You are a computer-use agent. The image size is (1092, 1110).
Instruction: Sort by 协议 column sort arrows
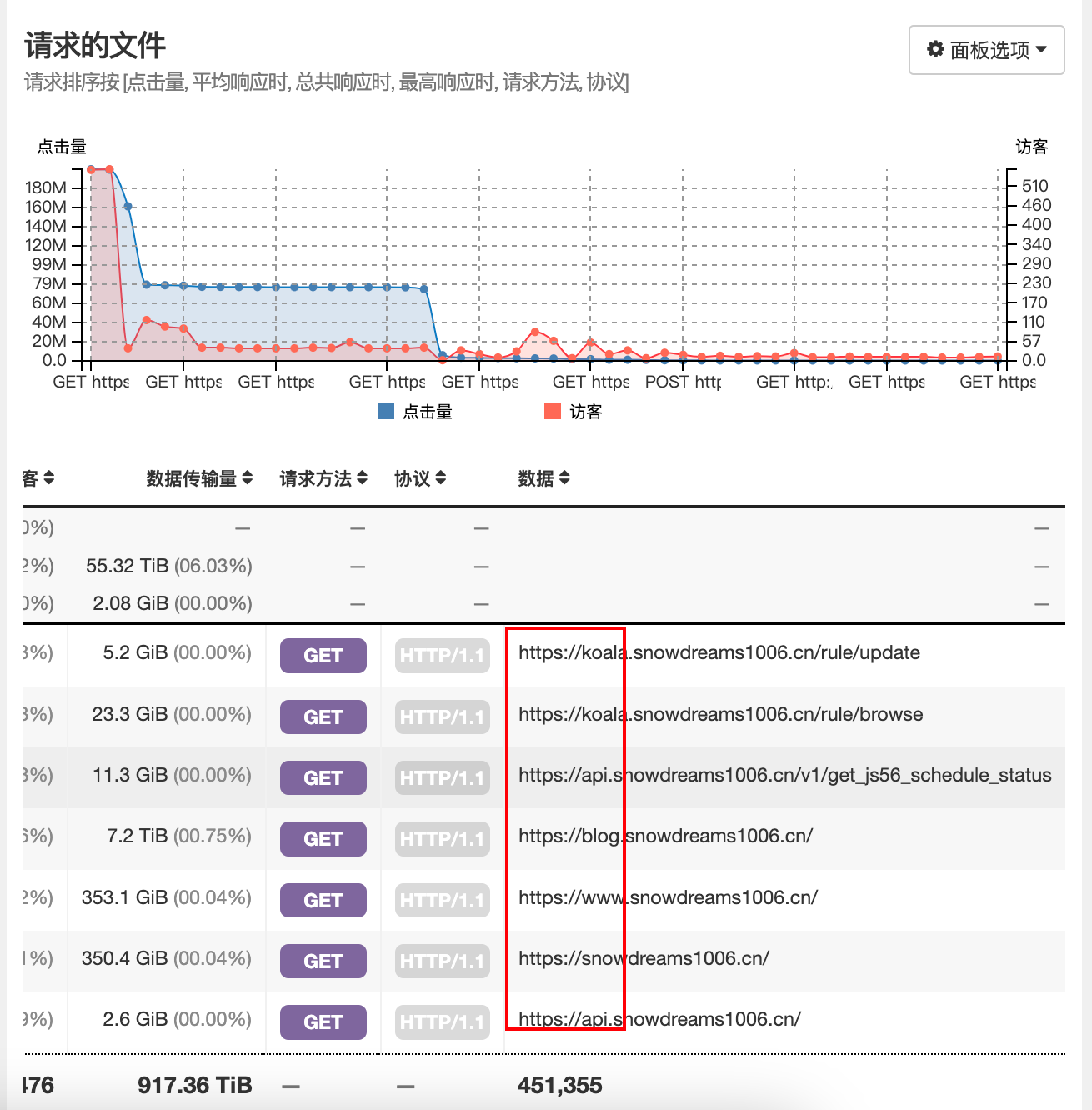coord(441,477)
